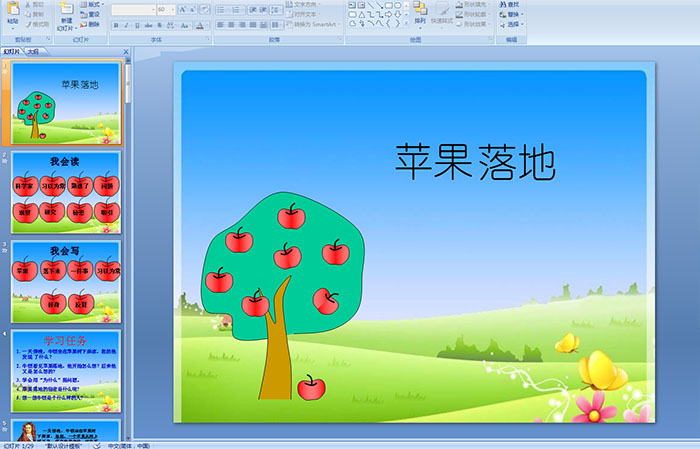Click the Clear Formatting eraser icon
700x449 pixels.
pos(204,9)
